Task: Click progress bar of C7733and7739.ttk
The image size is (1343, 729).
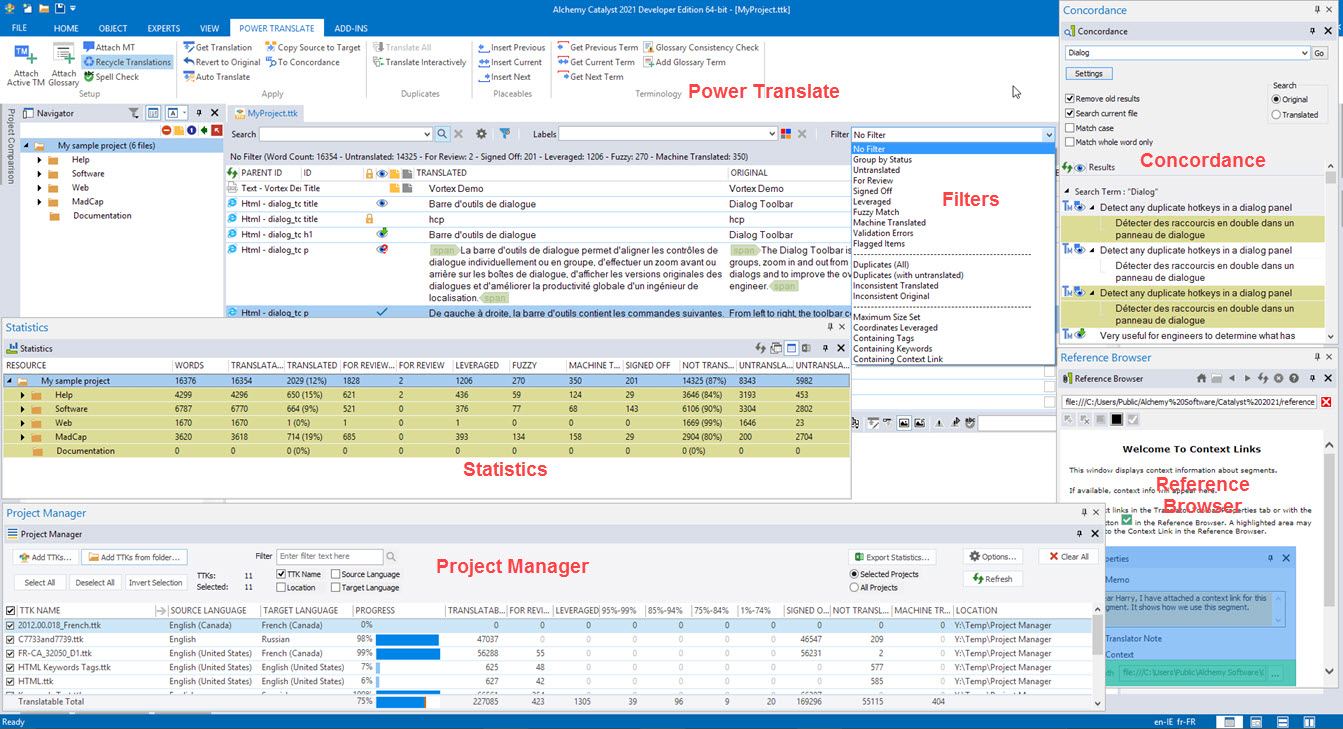Action: click(408, 639)
